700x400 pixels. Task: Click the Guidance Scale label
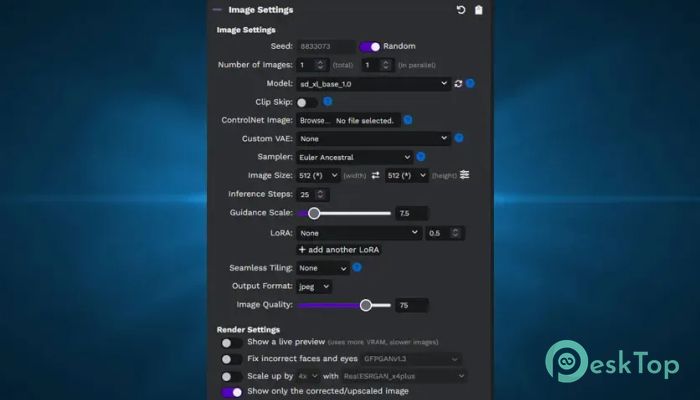[261, 212]
